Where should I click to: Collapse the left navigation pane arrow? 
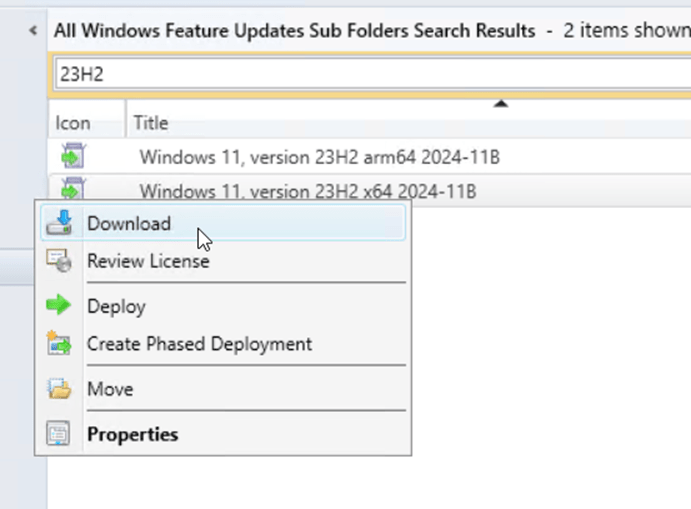(33, 30)
